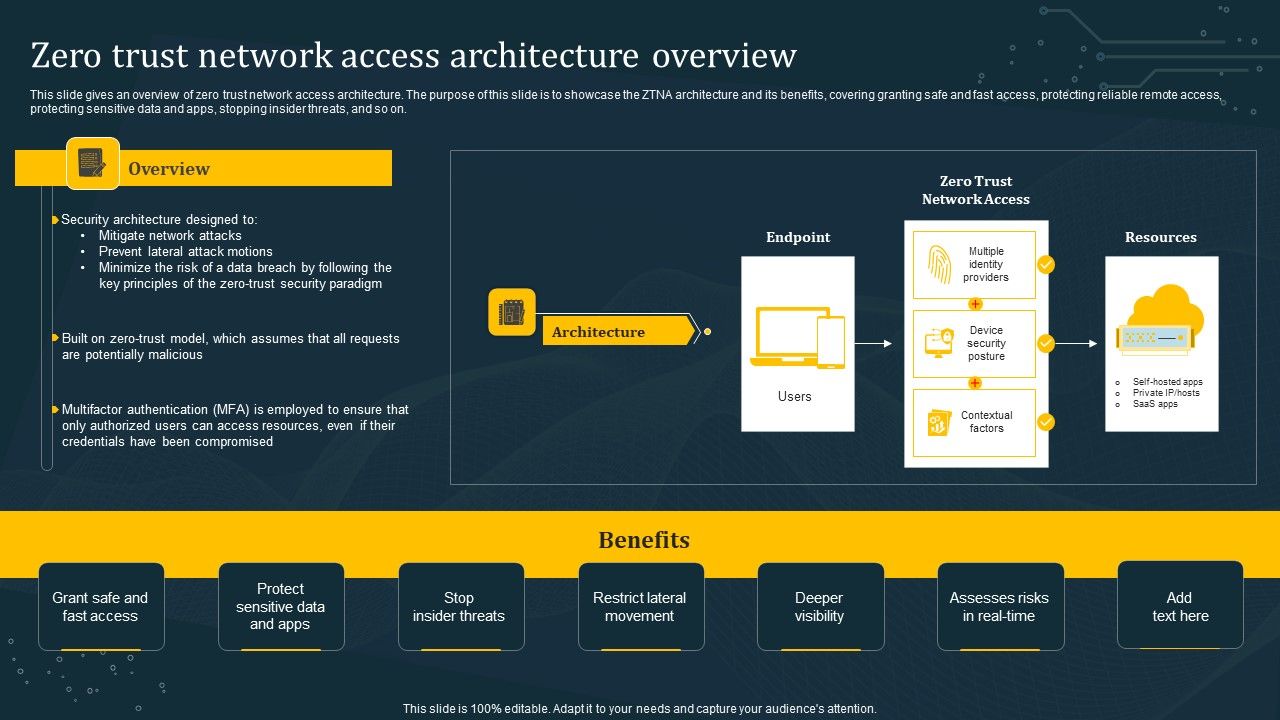Viewport: 1280px width, 720px height.
Task: Click the Minimize the risk of a data breach bullet
Action: [x=245, y=276]
